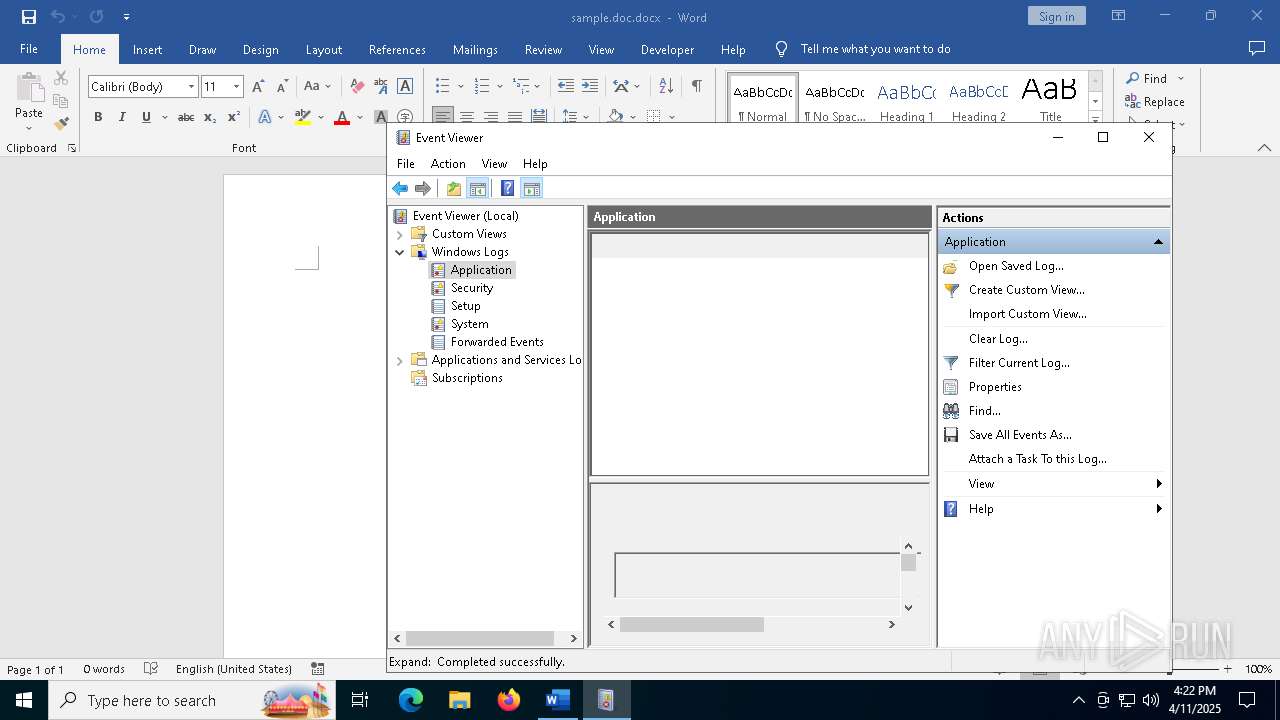
Task: Apply Superscript formatting in Word
Action: click(x=233, y=117)
